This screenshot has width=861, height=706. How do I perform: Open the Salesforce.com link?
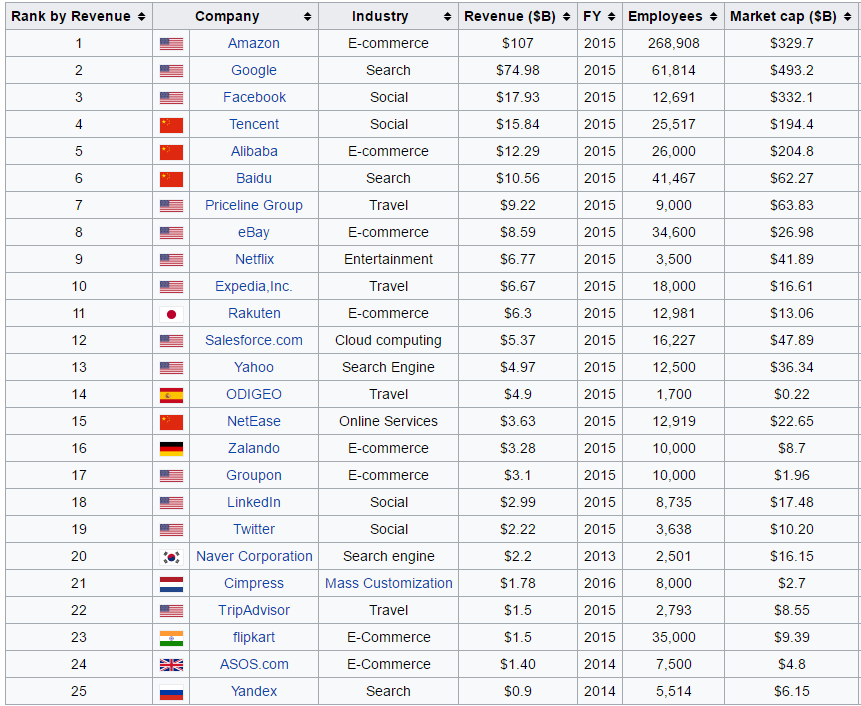[254, 340]
